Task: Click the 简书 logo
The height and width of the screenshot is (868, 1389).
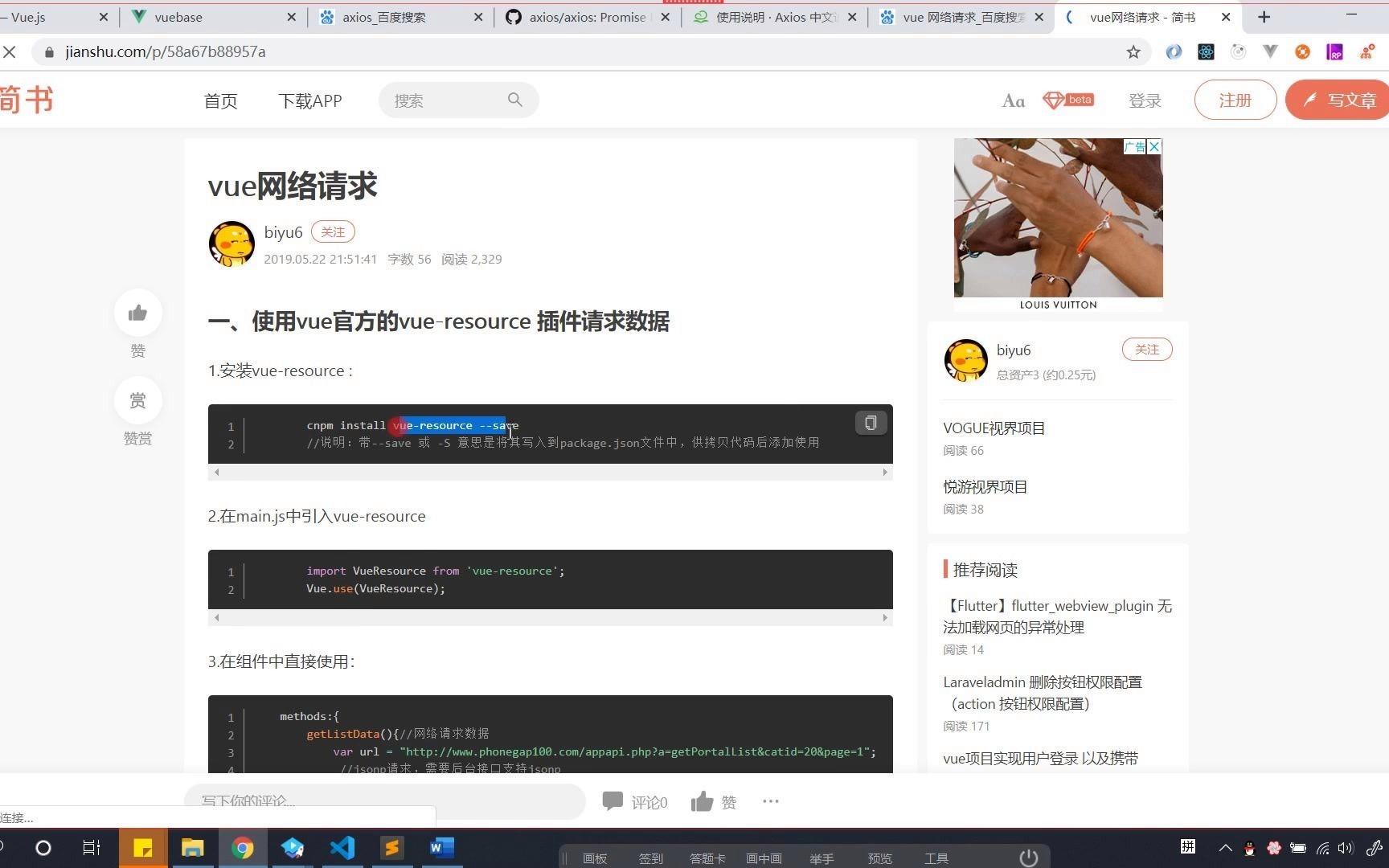Action: pos(27,100)
